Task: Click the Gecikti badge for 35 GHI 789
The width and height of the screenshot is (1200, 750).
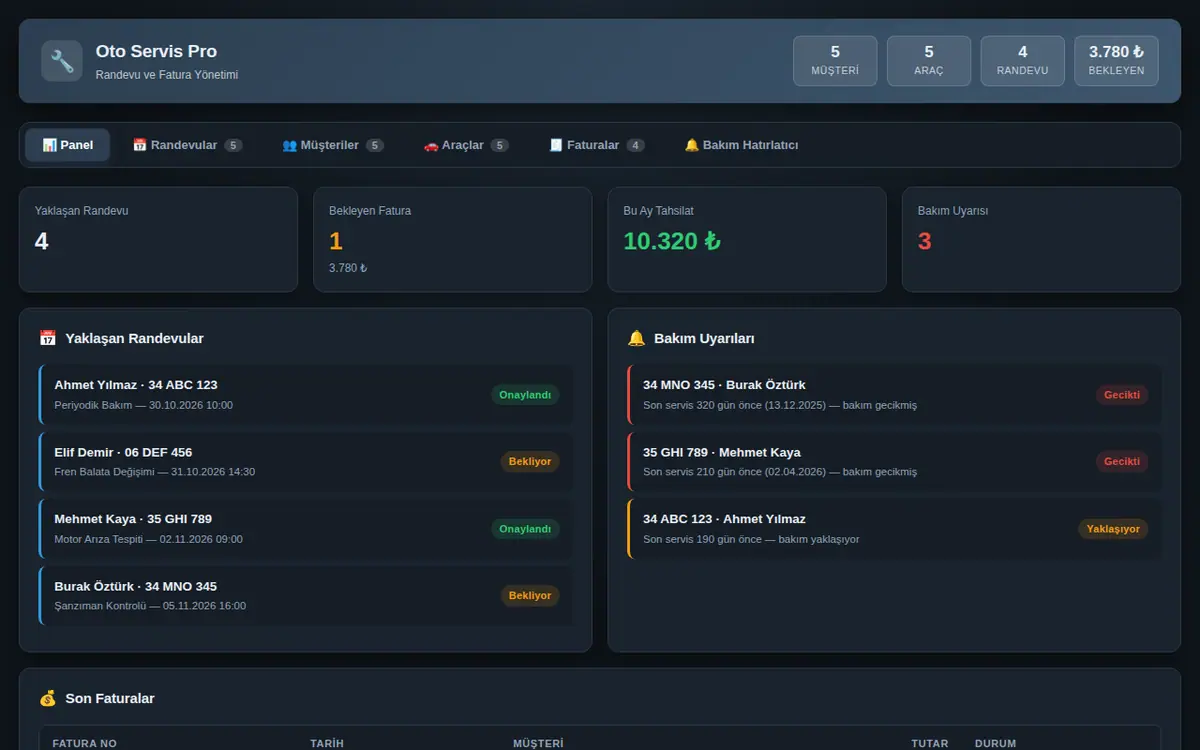Action: pyautogui.click(x=1122, y=461)
